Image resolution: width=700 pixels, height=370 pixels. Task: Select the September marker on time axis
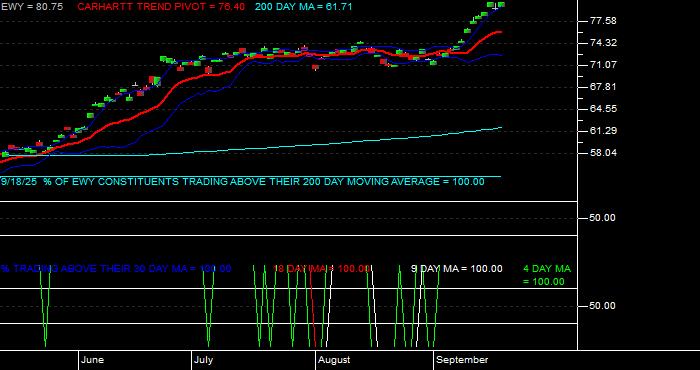(x=462, y=360)
